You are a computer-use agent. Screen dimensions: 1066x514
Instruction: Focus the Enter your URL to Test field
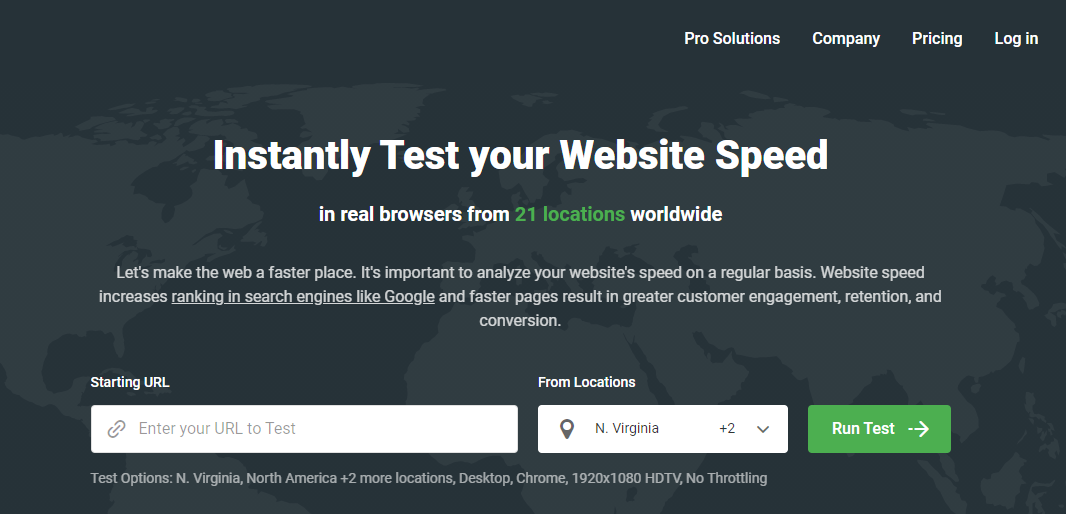point(304,429)
